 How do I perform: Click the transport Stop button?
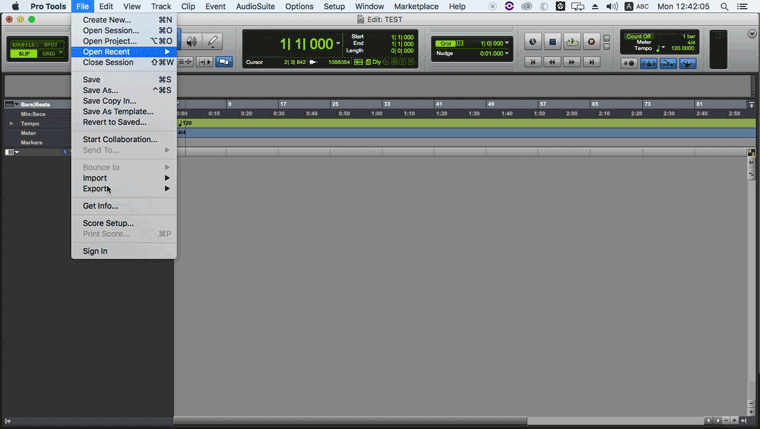552,42
